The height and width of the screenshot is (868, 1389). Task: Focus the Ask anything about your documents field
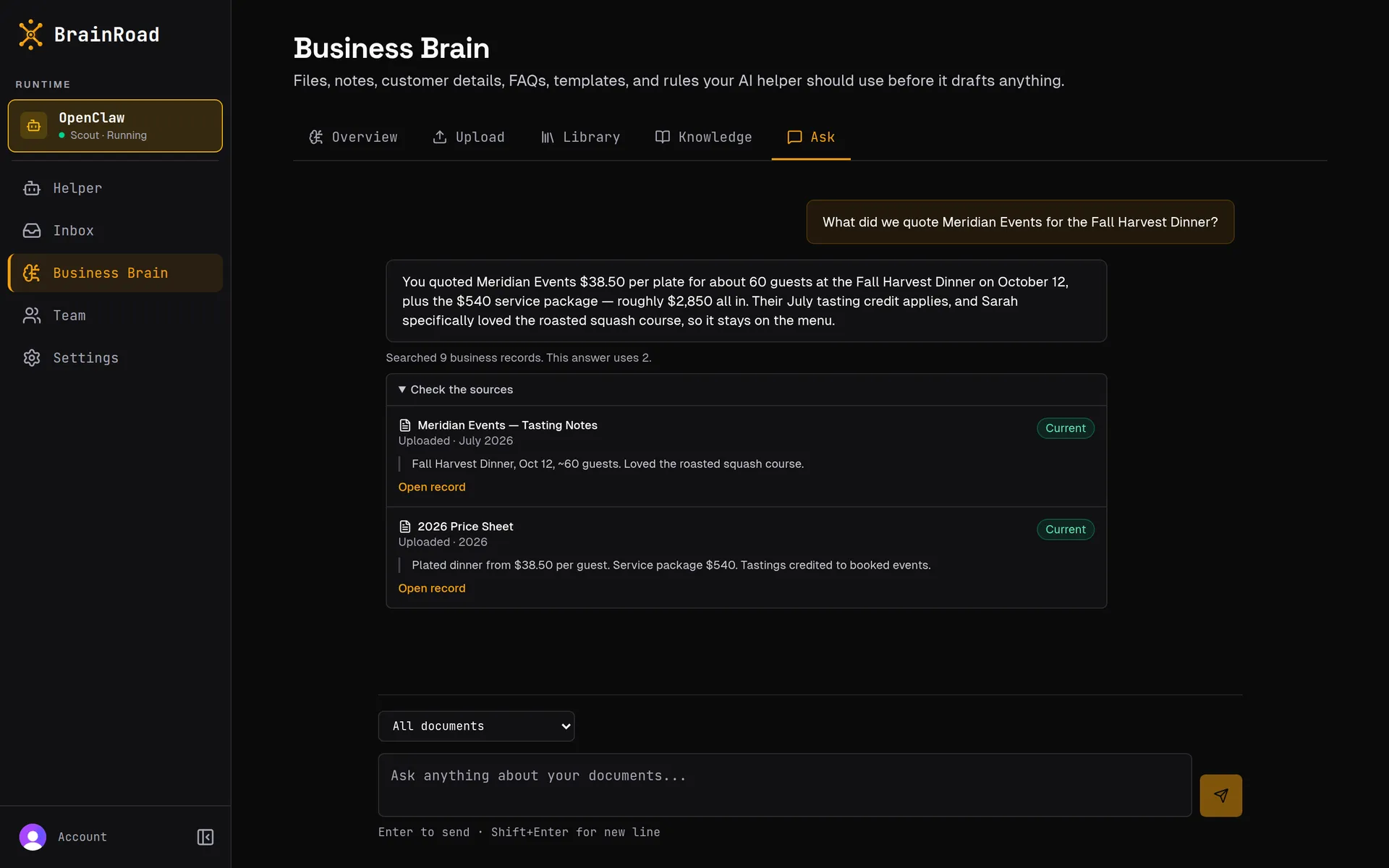tap(785, 785)
